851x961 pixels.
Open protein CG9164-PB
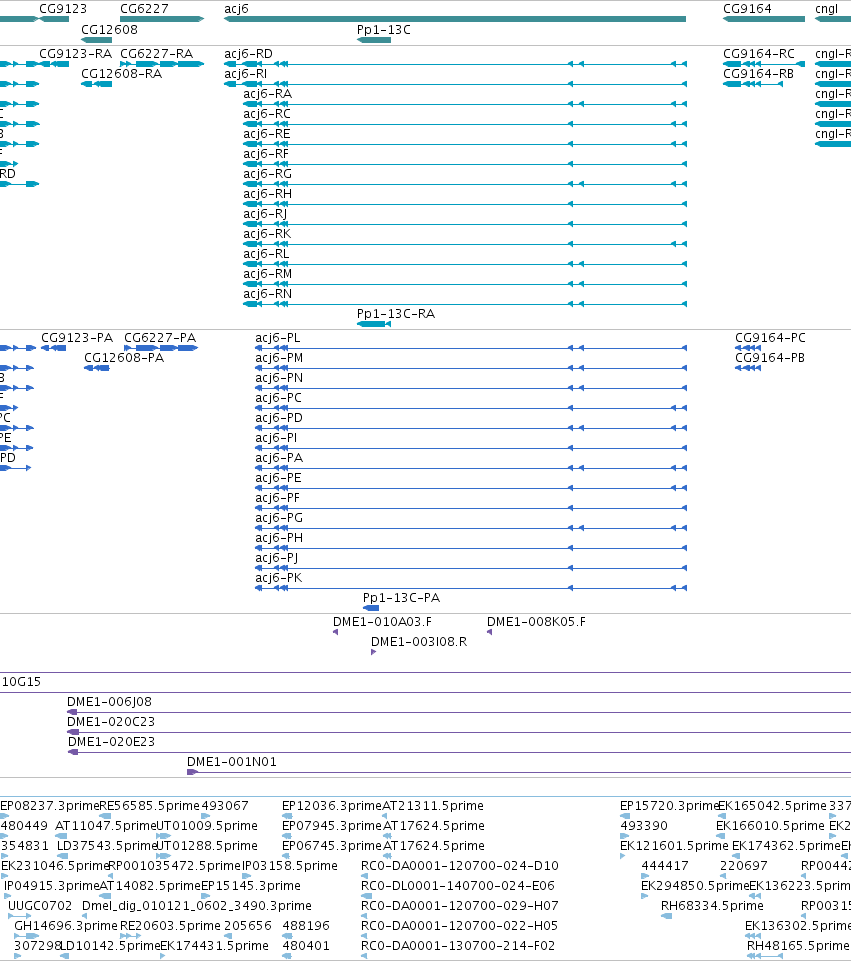point(770,358)
